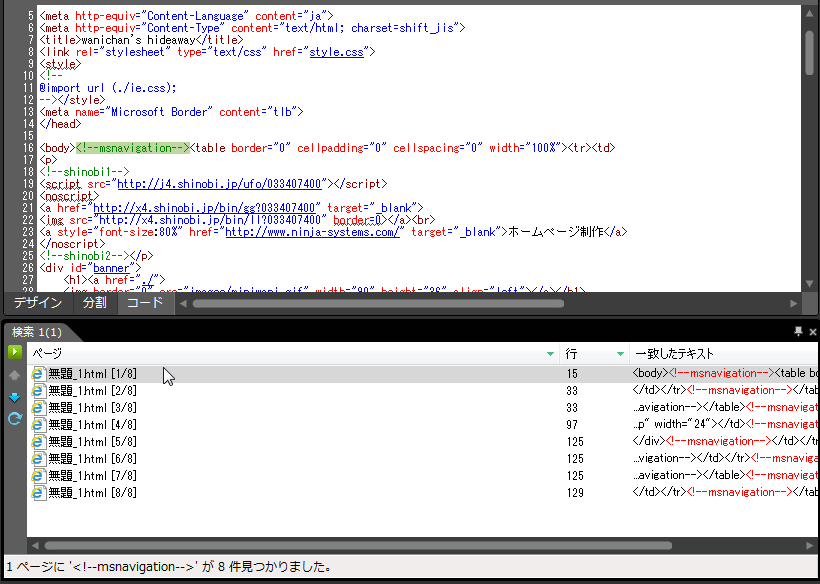Click the code editor scroll left arrow
Screen dimensions: 820x584
(183, 303)
